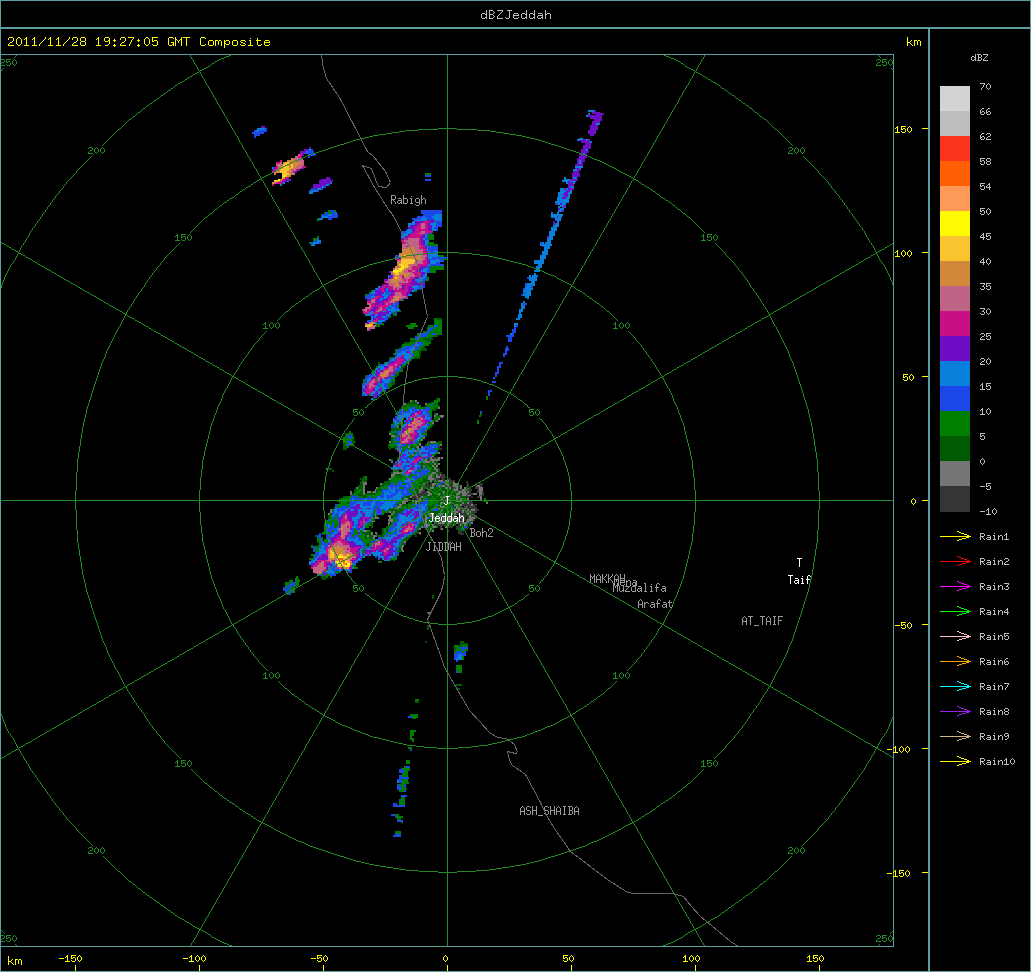Click the 2011/11/28 19:27:05 GMT Composite timestamp
Screen dimensions: 1031x972
139,42
